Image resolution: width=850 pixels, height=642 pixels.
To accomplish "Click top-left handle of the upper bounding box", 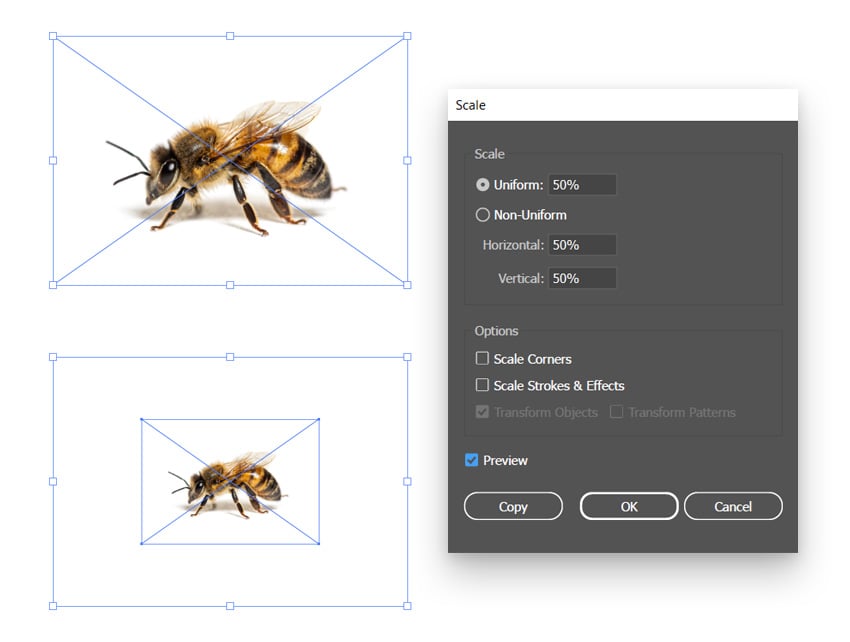I will coord(53,36).
